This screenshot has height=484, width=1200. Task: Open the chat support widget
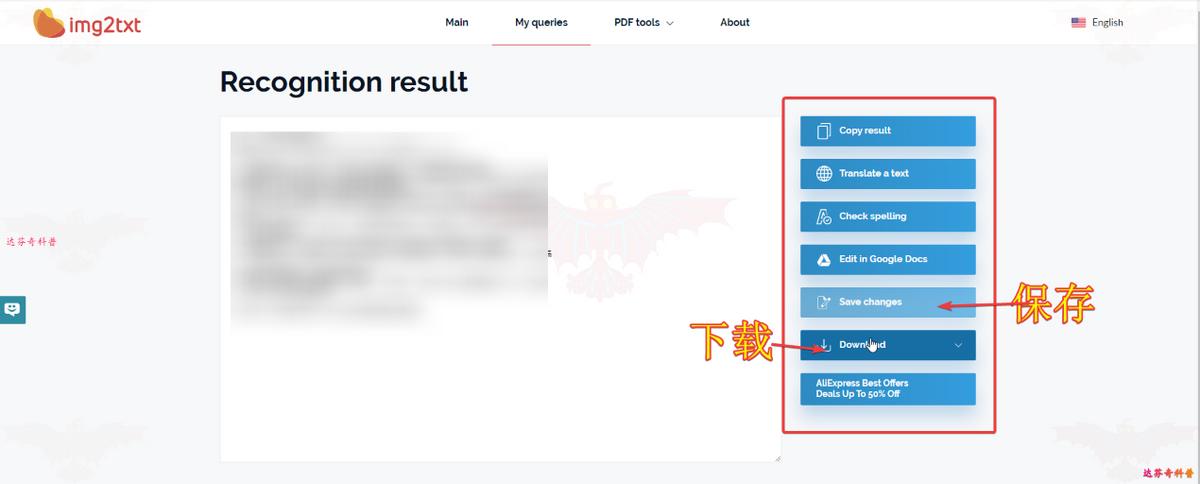pyautogui.click(x=12, y=310)
